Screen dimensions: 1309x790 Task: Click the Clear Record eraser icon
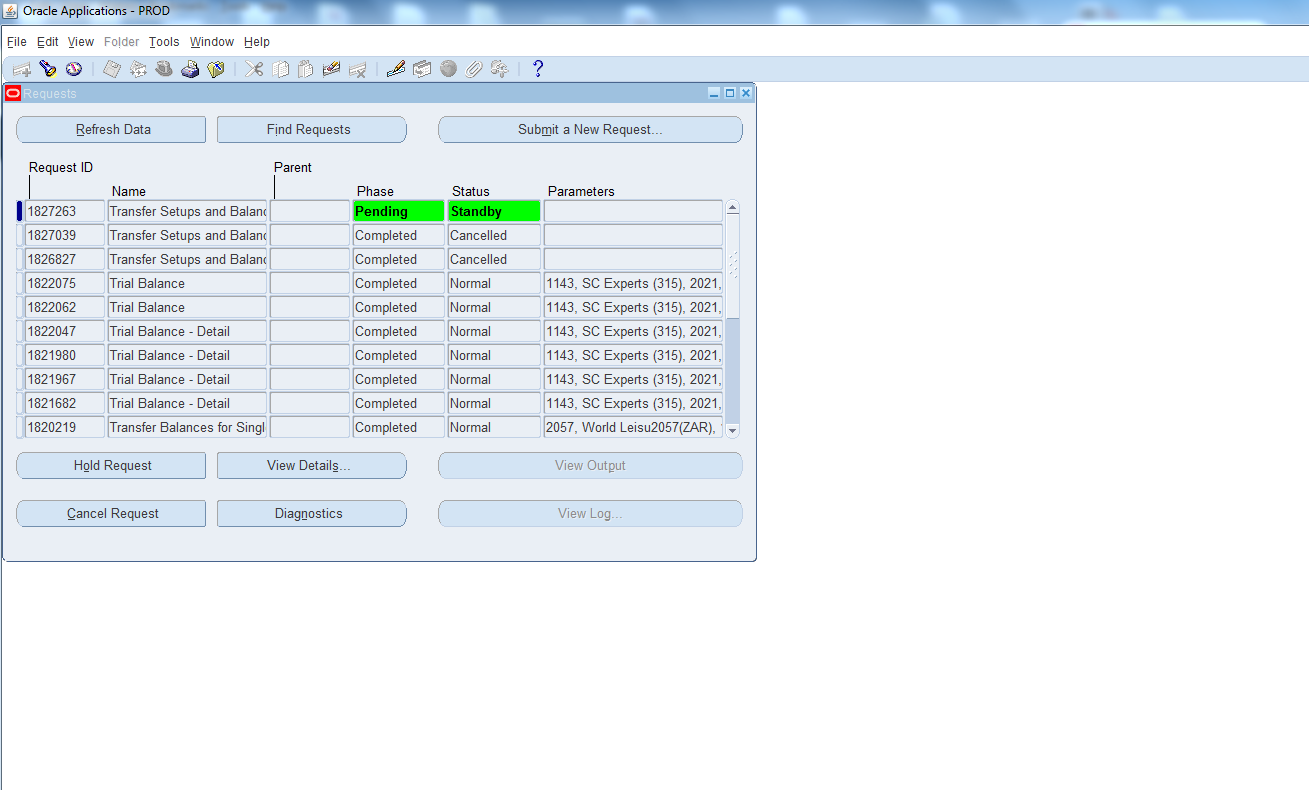331,69
